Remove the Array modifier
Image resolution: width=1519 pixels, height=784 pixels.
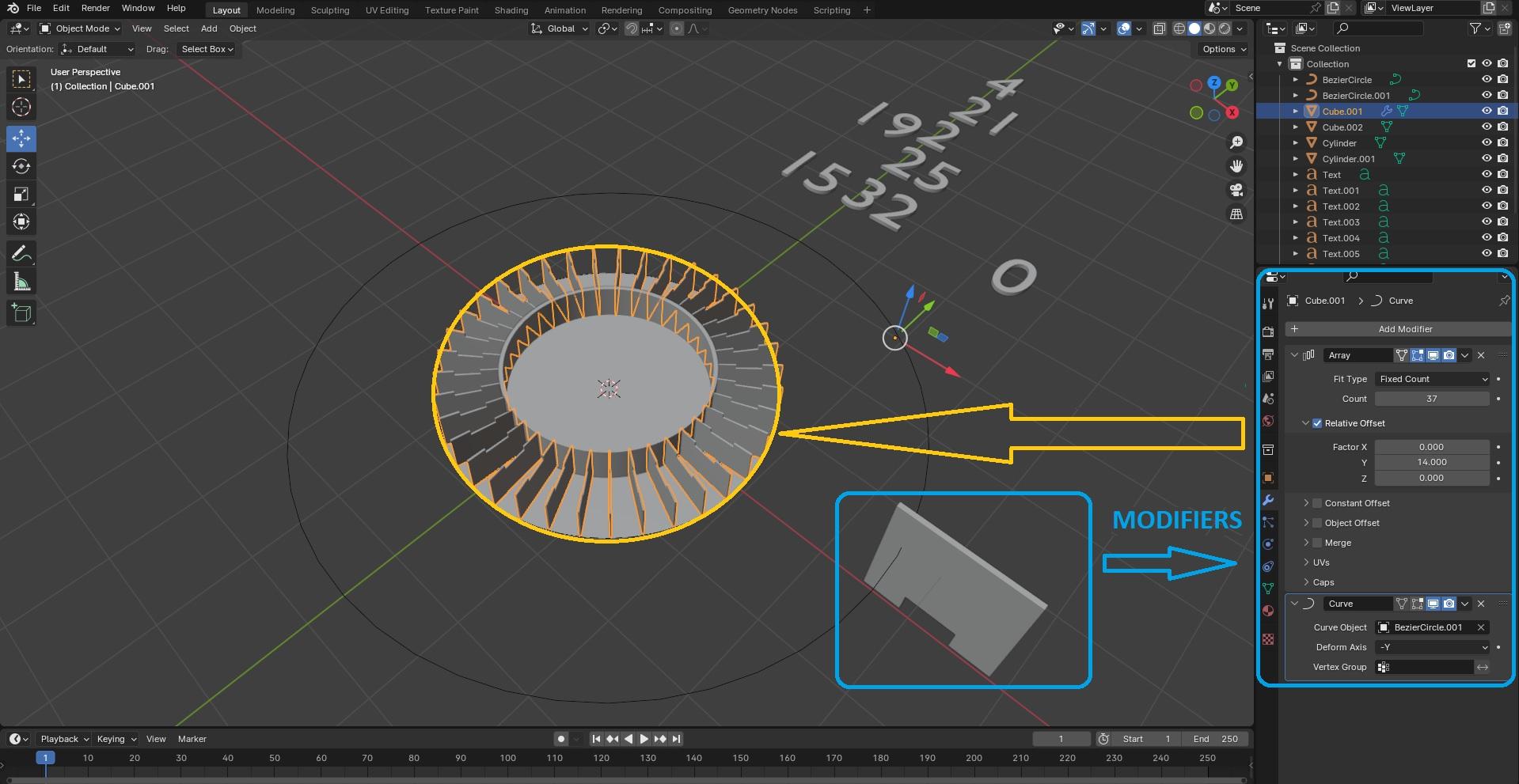coord(1481,355)
